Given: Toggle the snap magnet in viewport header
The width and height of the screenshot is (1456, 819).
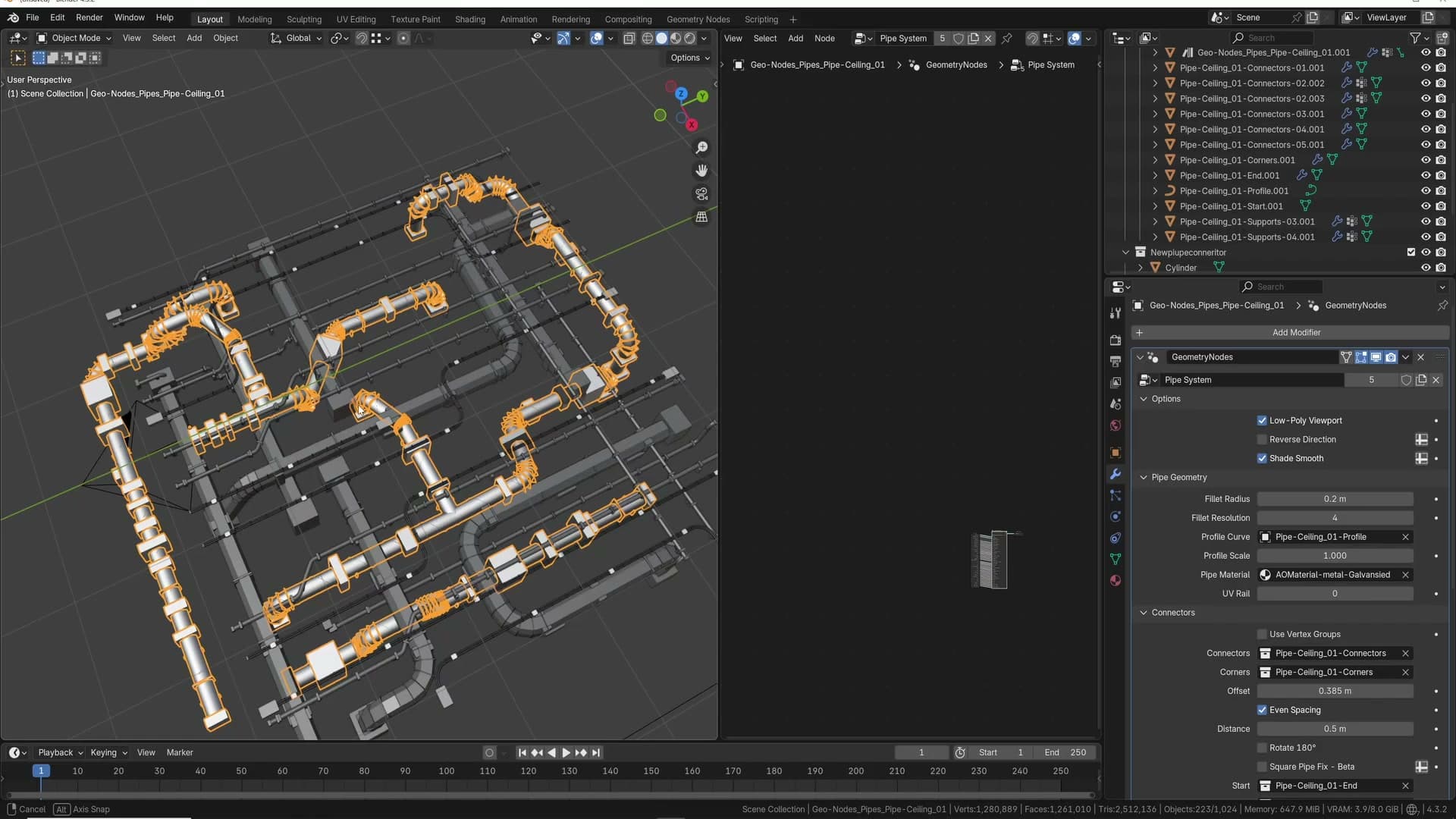Looking at the screenshot, I should tap(362, 38).
